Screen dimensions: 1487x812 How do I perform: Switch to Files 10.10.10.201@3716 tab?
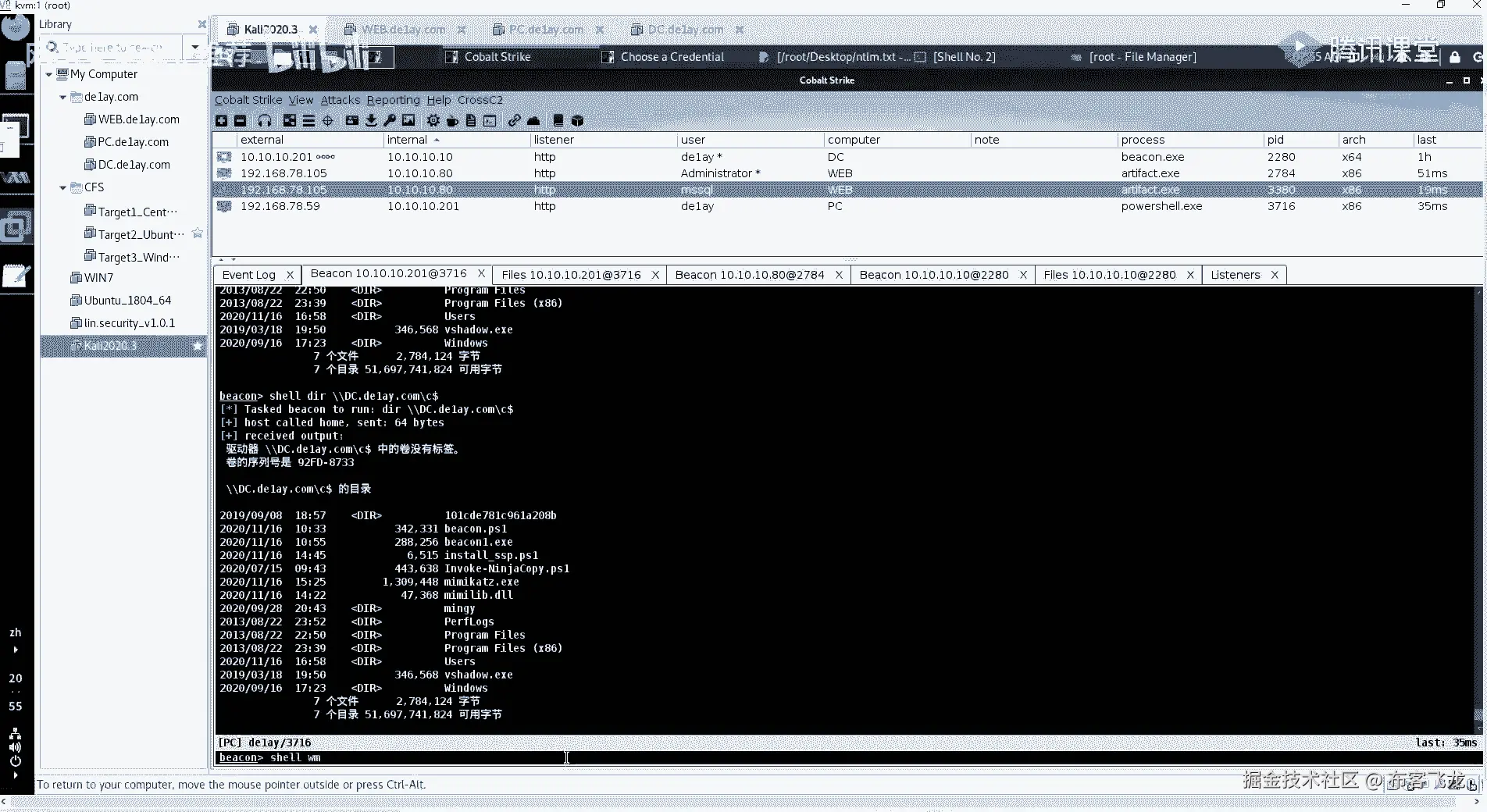571,275
